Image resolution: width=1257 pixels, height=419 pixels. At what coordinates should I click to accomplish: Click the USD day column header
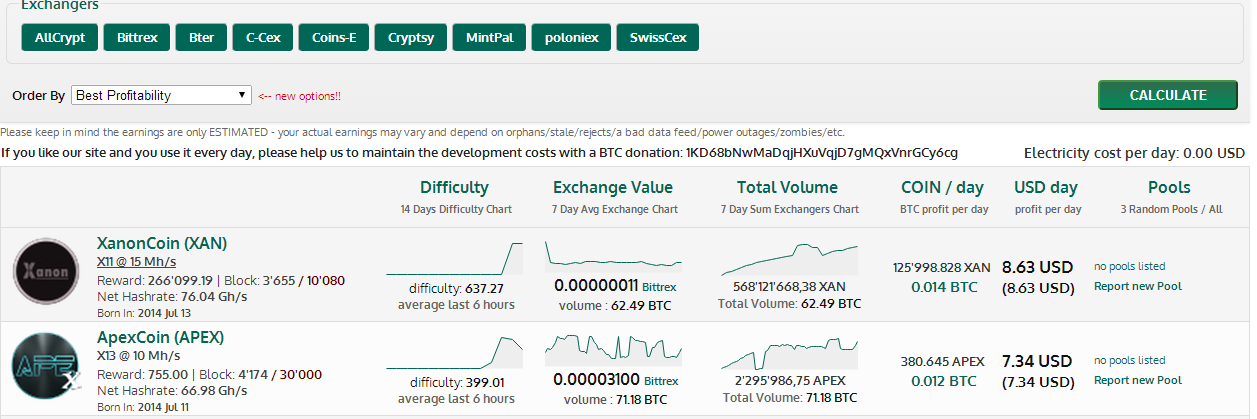tap(1046, 187)
